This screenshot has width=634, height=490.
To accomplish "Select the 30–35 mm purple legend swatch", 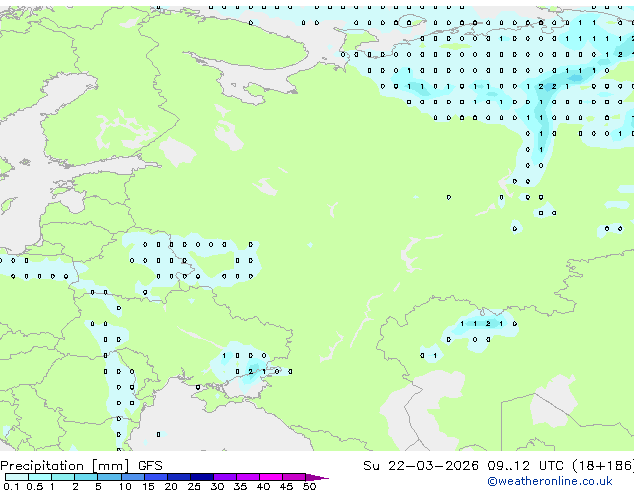I will (225, 477).
